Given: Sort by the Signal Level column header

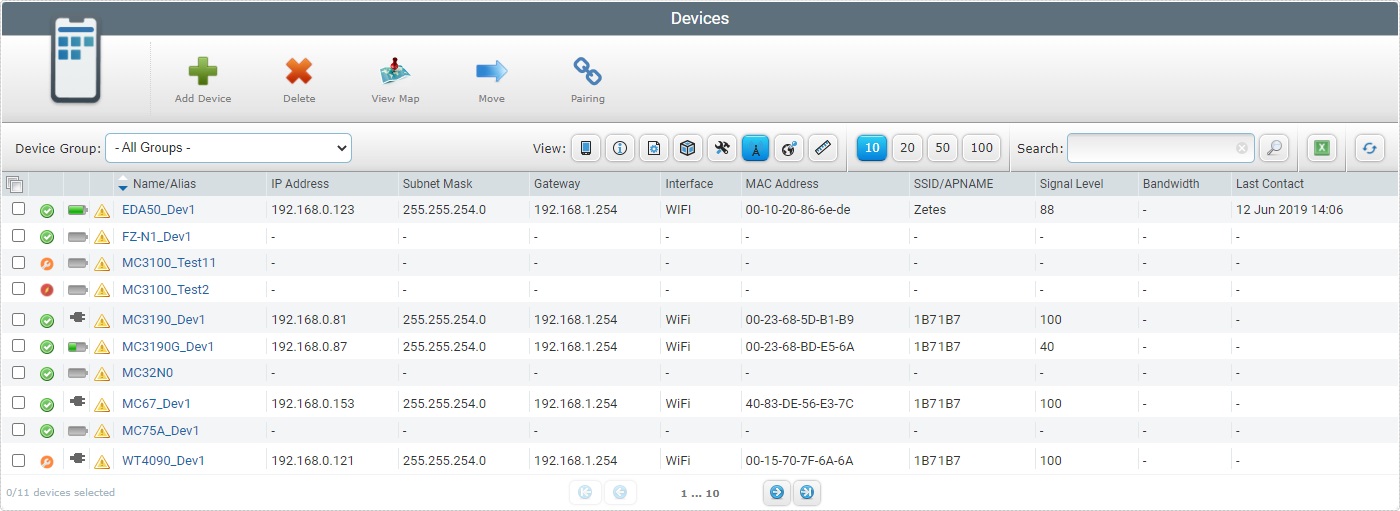Looking at the screenshot, I should coord(1071,184).
